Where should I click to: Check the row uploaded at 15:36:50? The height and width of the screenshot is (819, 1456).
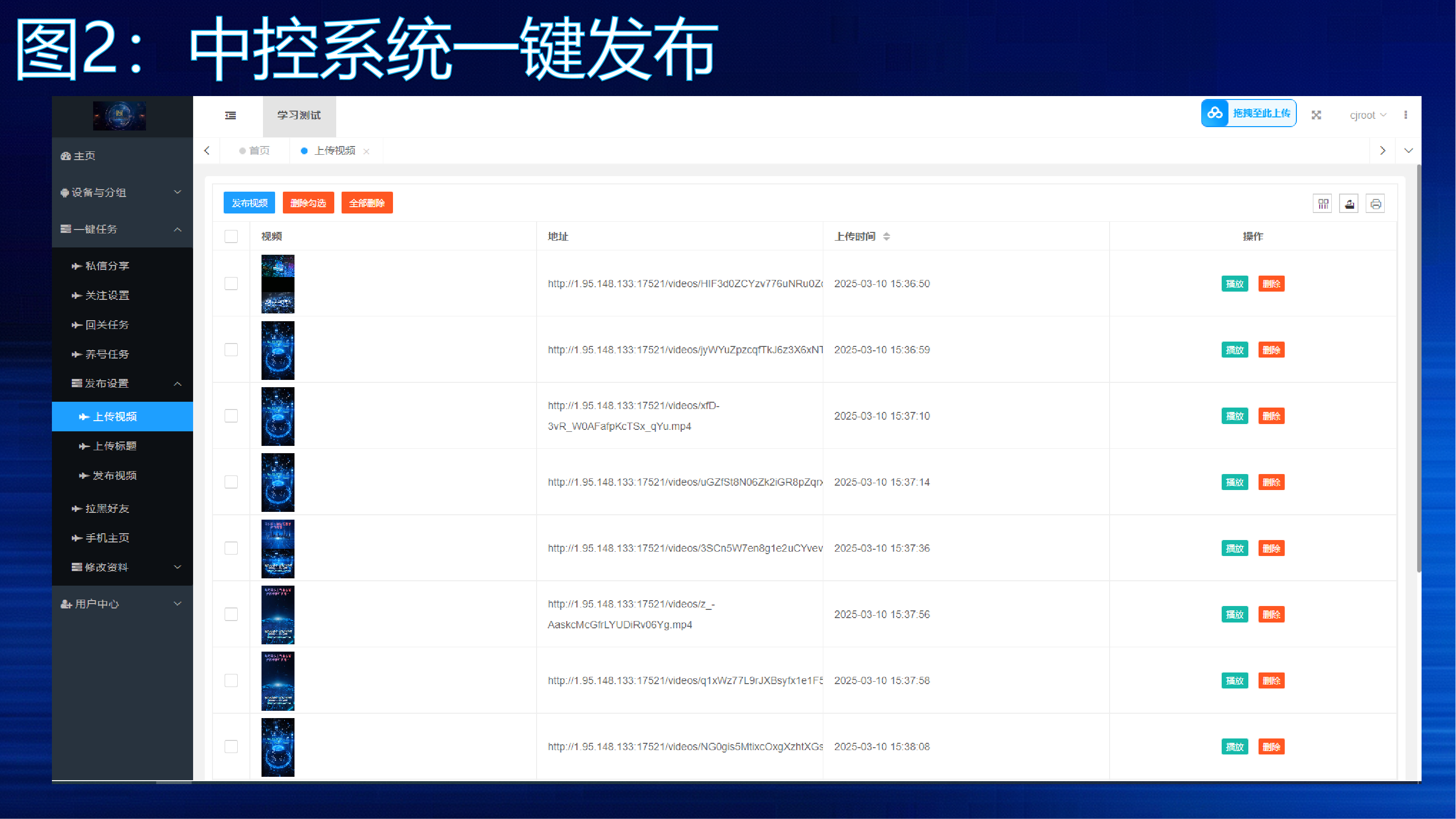231,284
